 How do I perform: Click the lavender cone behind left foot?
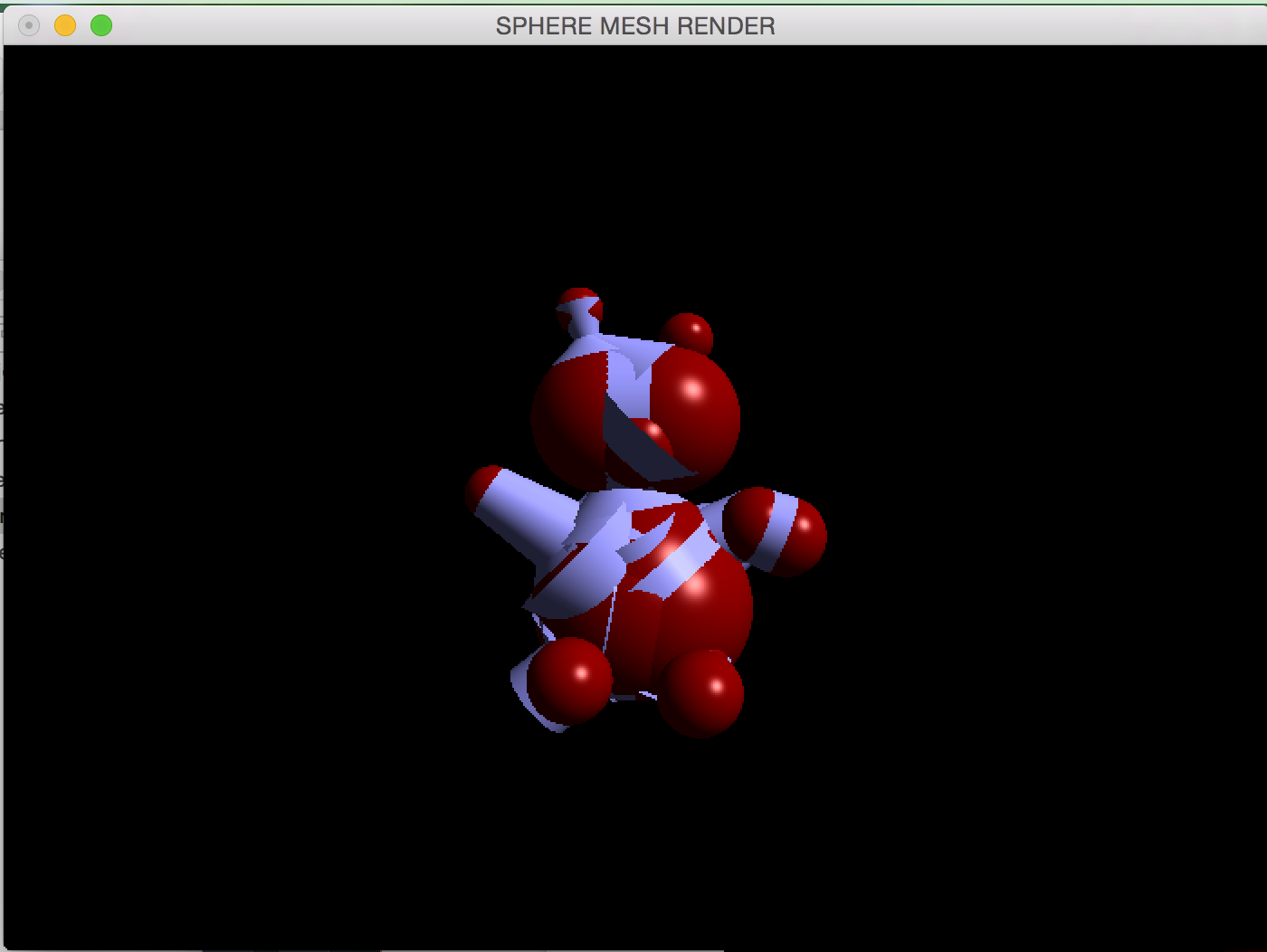528,688
